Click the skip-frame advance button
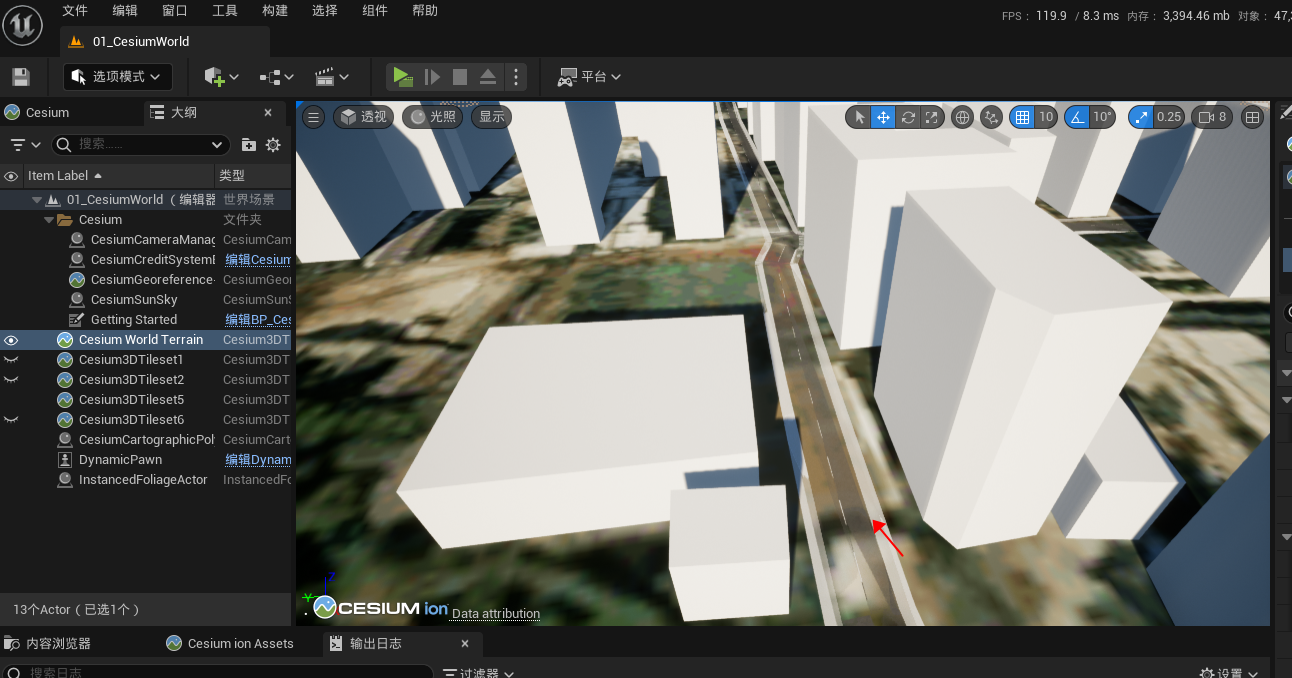This screenshot has width=1292, height=678. pos(432,77)
